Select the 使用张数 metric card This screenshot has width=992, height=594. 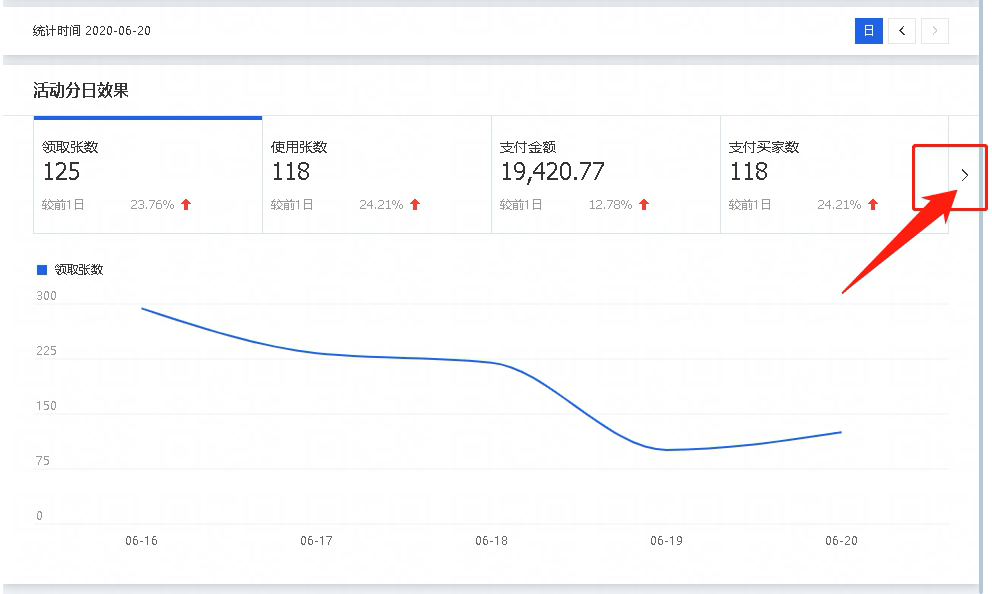click(376, 175)
